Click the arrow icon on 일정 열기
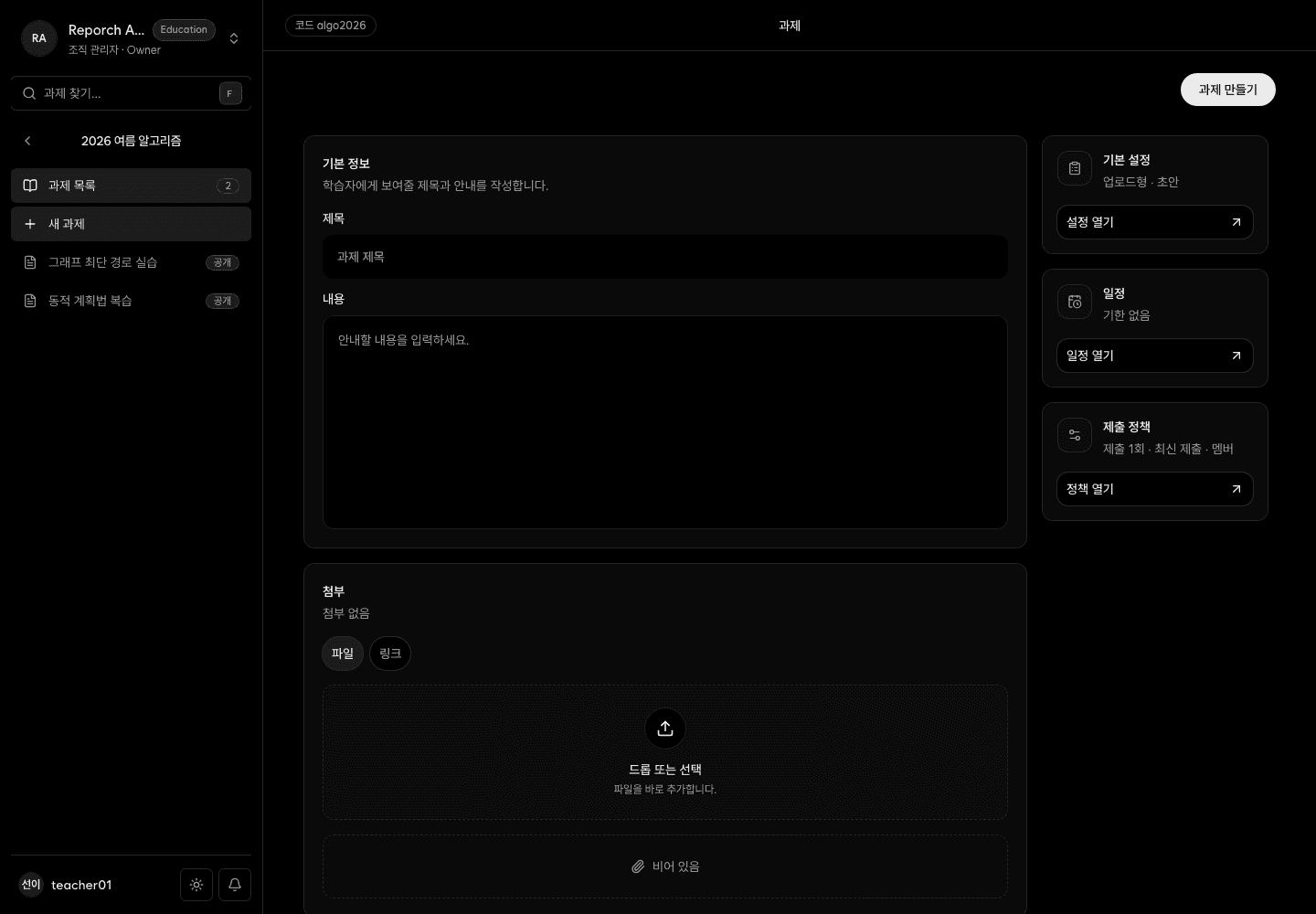The image size is (1316, 914). click(x=1236, y=356)
